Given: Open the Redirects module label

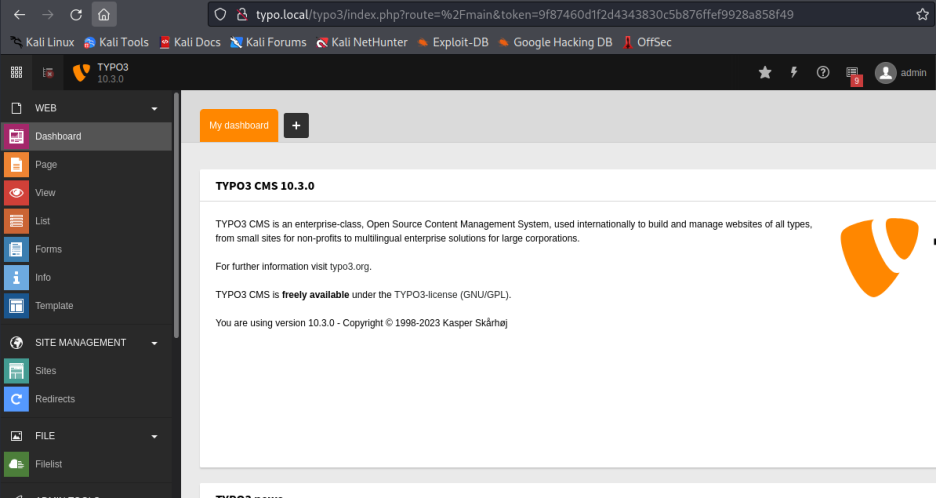Looking at the screenshot, I should 55,399.
